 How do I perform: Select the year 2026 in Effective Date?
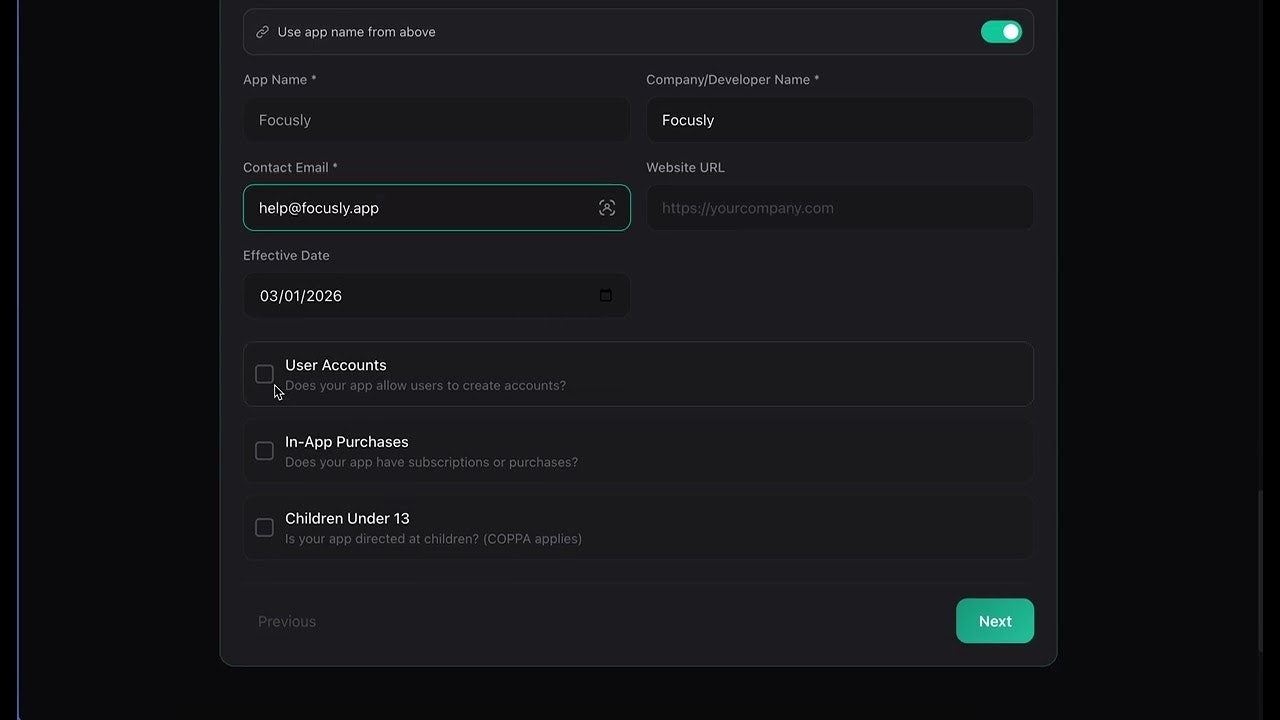(x=324, y=296)
